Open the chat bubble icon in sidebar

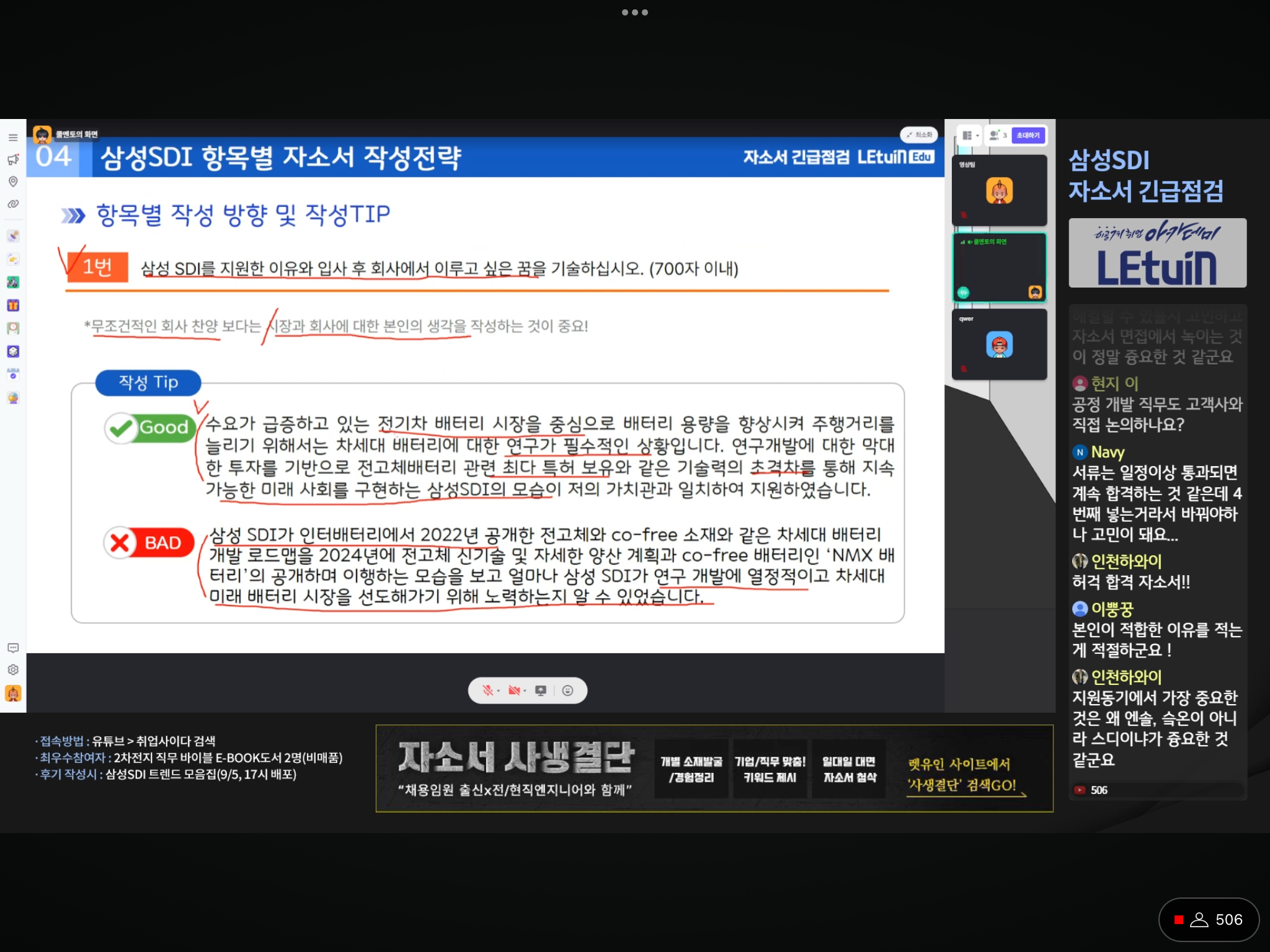click(x=13, y=648)
